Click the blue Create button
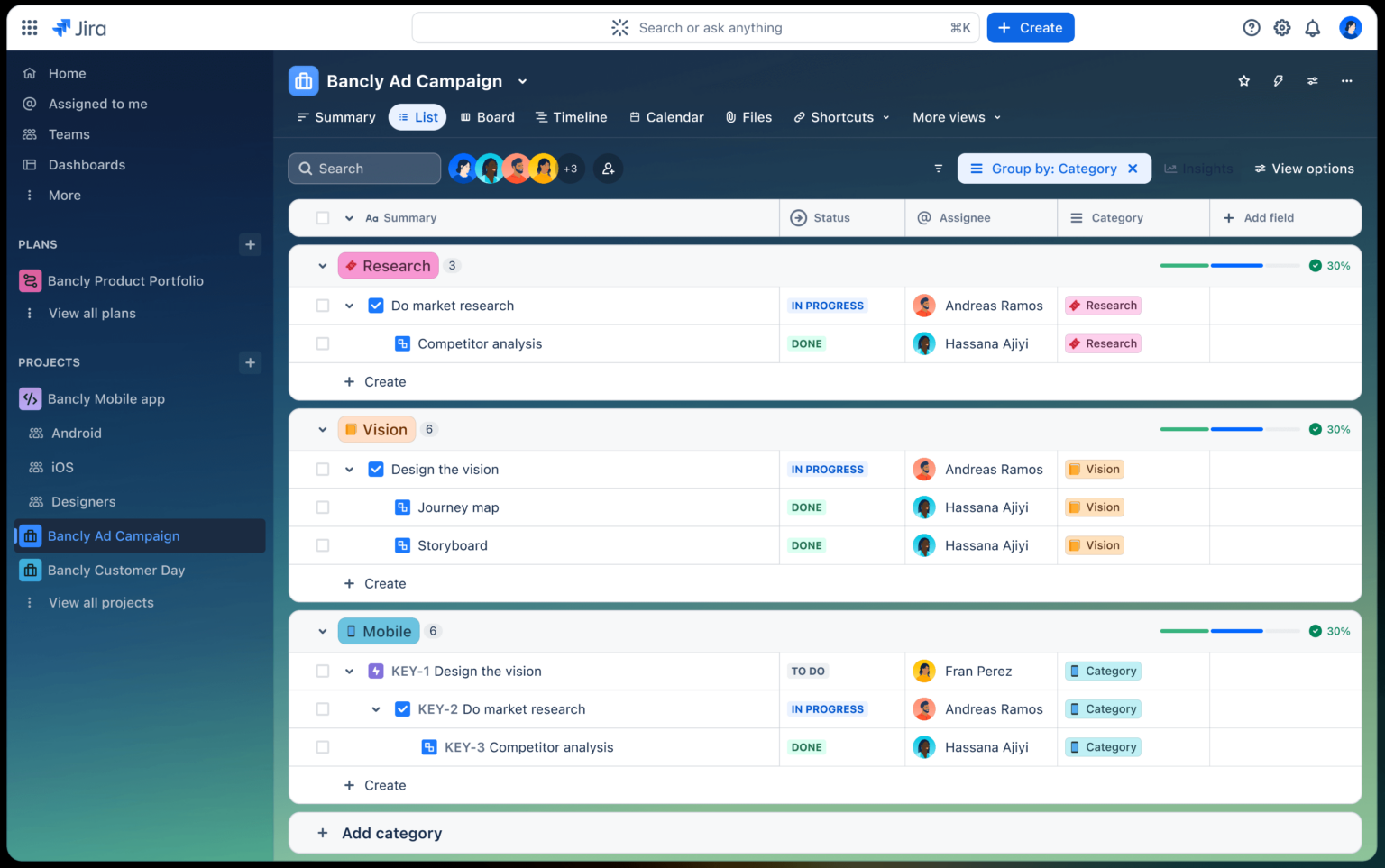Screen dimensions: 1385x868 click(1030, 27)
